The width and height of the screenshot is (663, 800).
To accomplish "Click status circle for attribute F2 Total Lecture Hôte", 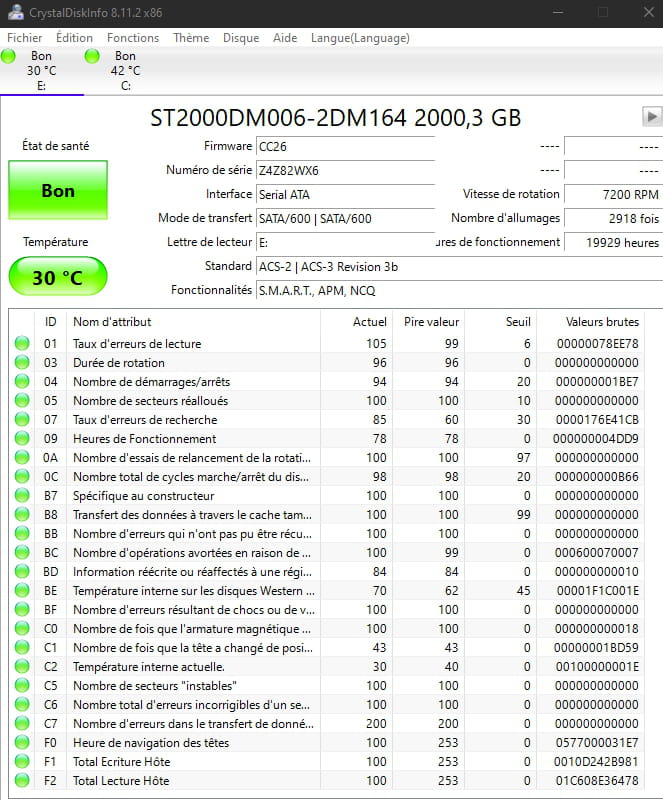I will point(22,781).
